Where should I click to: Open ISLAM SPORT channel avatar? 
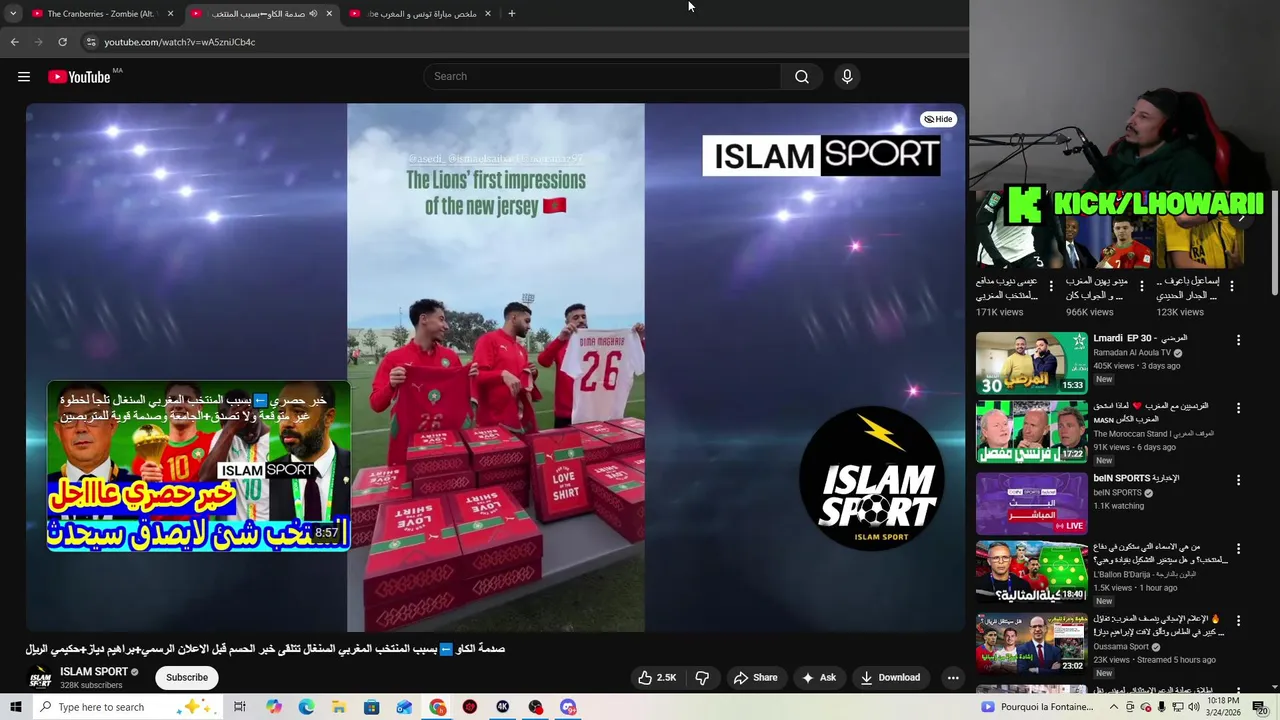pyautogui.click(x=40, y=678)
